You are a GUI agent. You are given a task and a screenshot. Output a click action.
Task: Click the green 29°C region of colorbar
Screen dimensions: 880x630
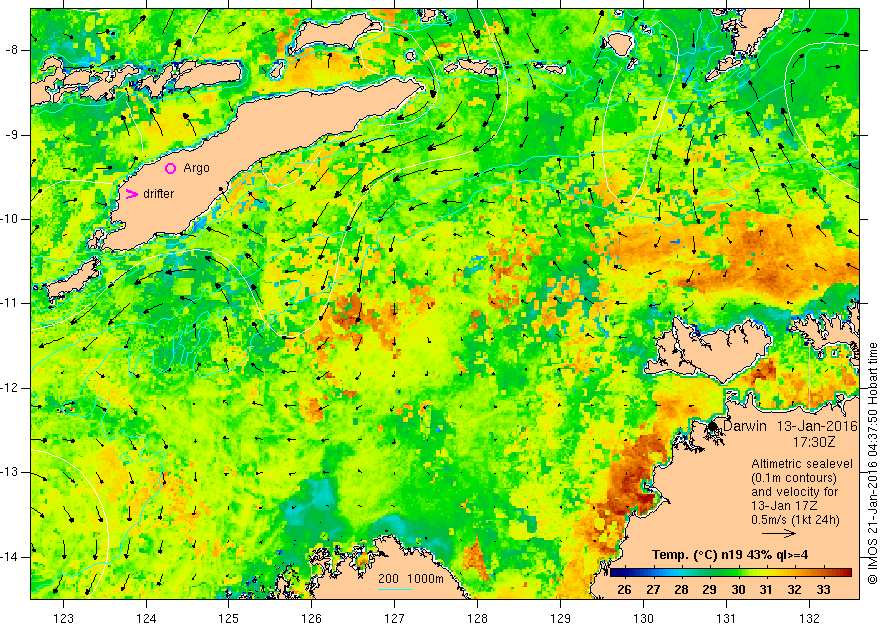pos(709,572)
